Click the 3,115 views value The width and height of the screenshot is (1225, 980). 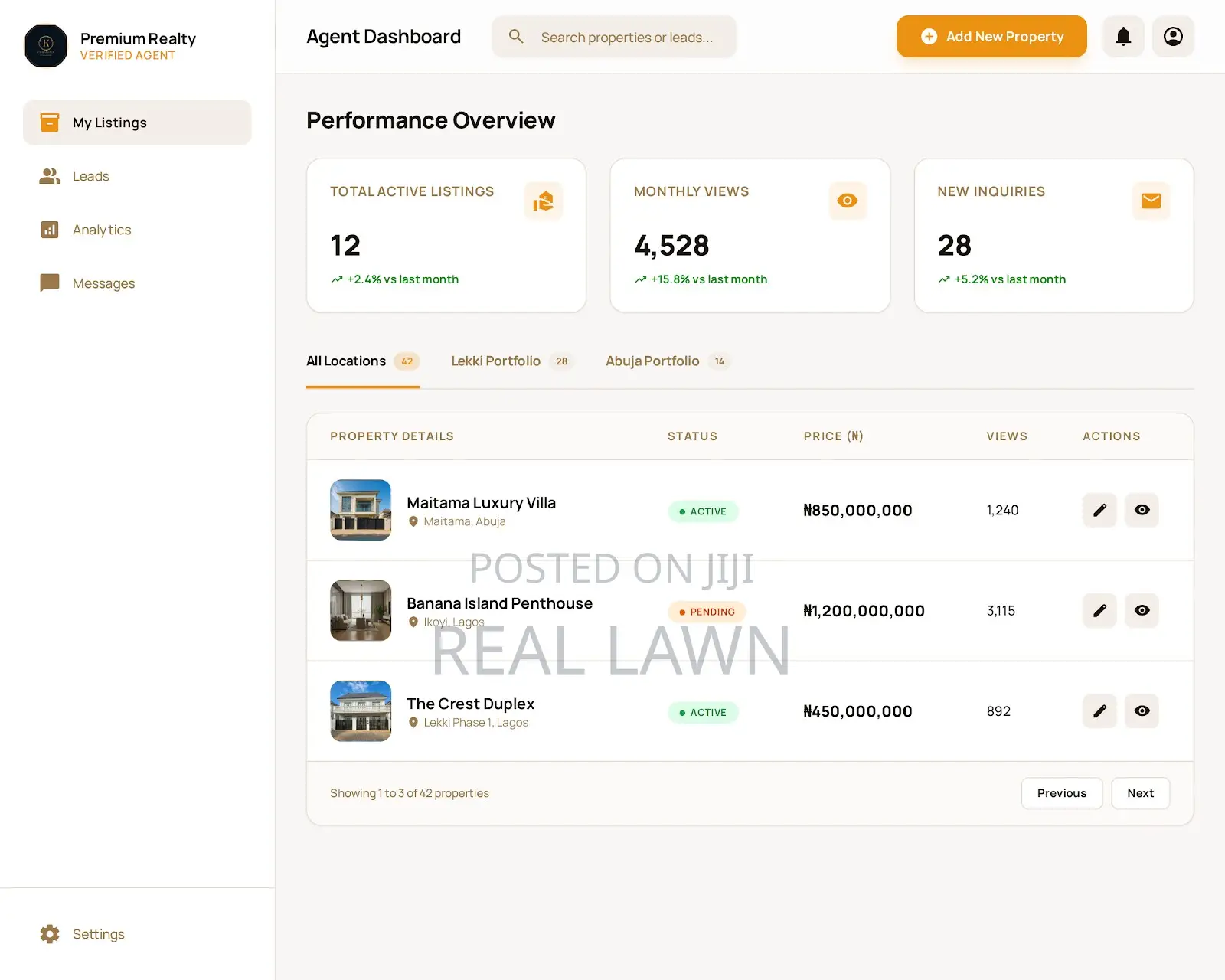[x=1001, y=611]
